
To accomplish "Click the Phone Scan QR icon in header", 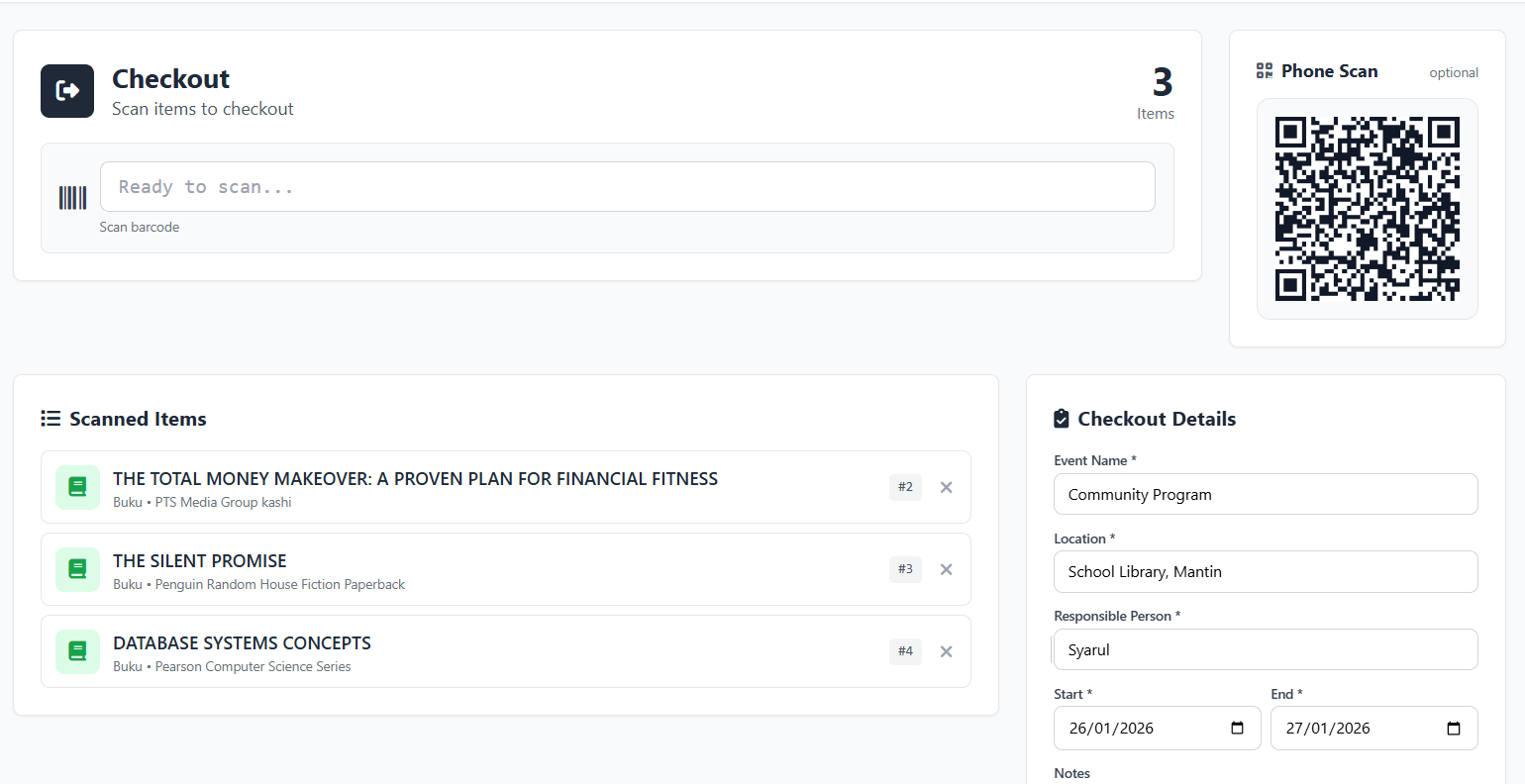I will (1265, 71).
